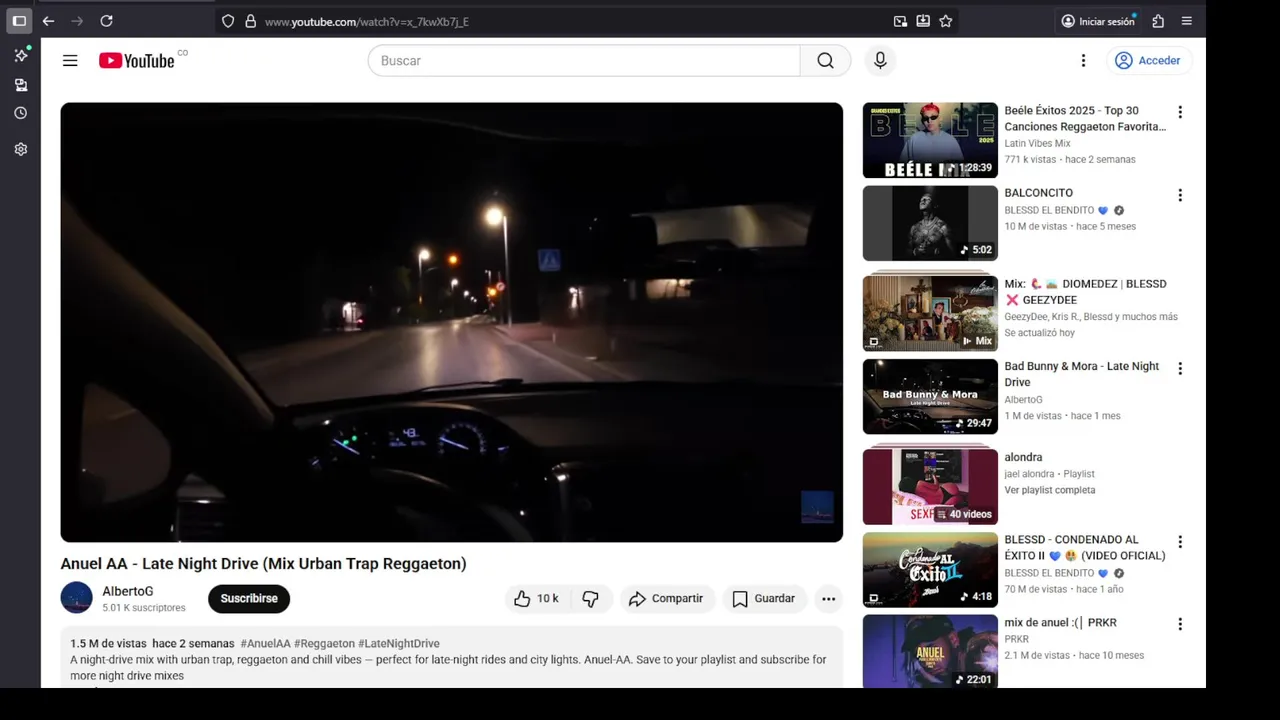Open options for Bad Bunny & Mora video

pyautogui.click(x=1180, y=368)
